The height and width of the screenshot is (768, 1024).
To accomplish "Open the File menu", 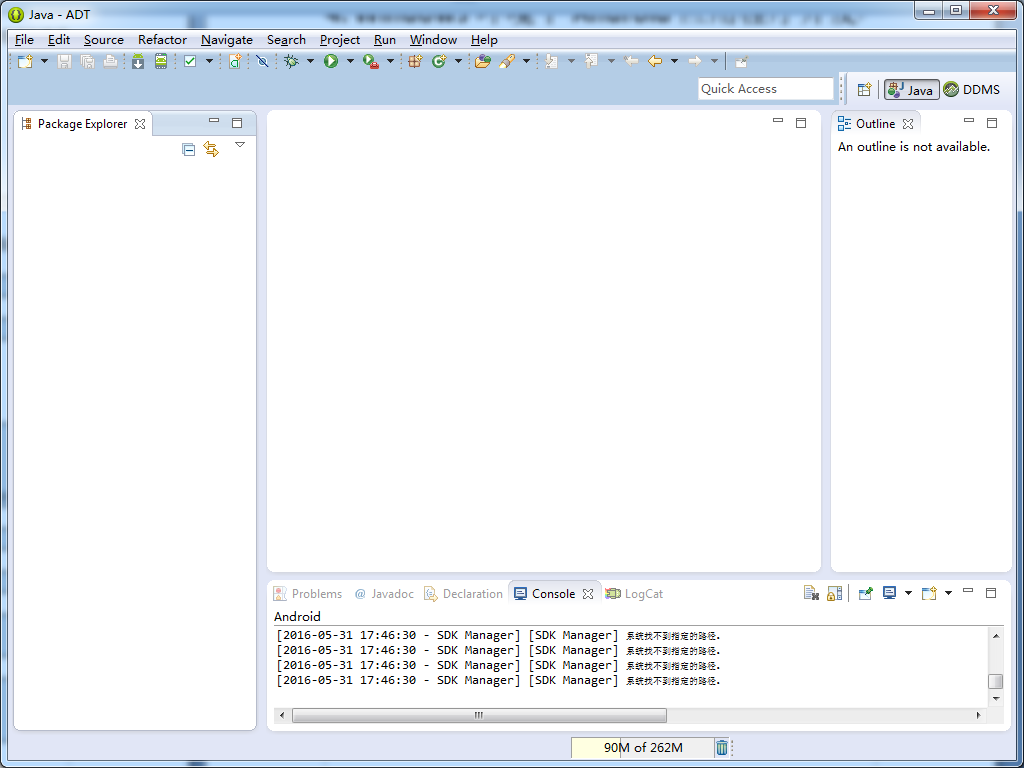I will pos(24,40).
